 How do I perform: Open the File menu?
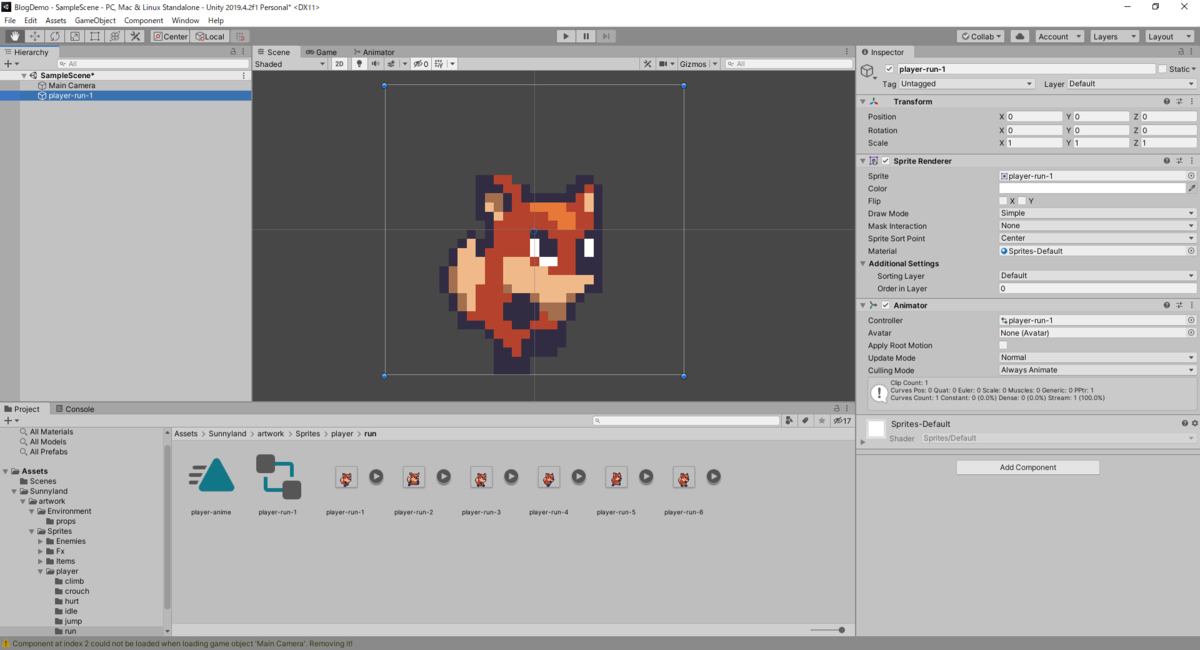pos(10,20)
